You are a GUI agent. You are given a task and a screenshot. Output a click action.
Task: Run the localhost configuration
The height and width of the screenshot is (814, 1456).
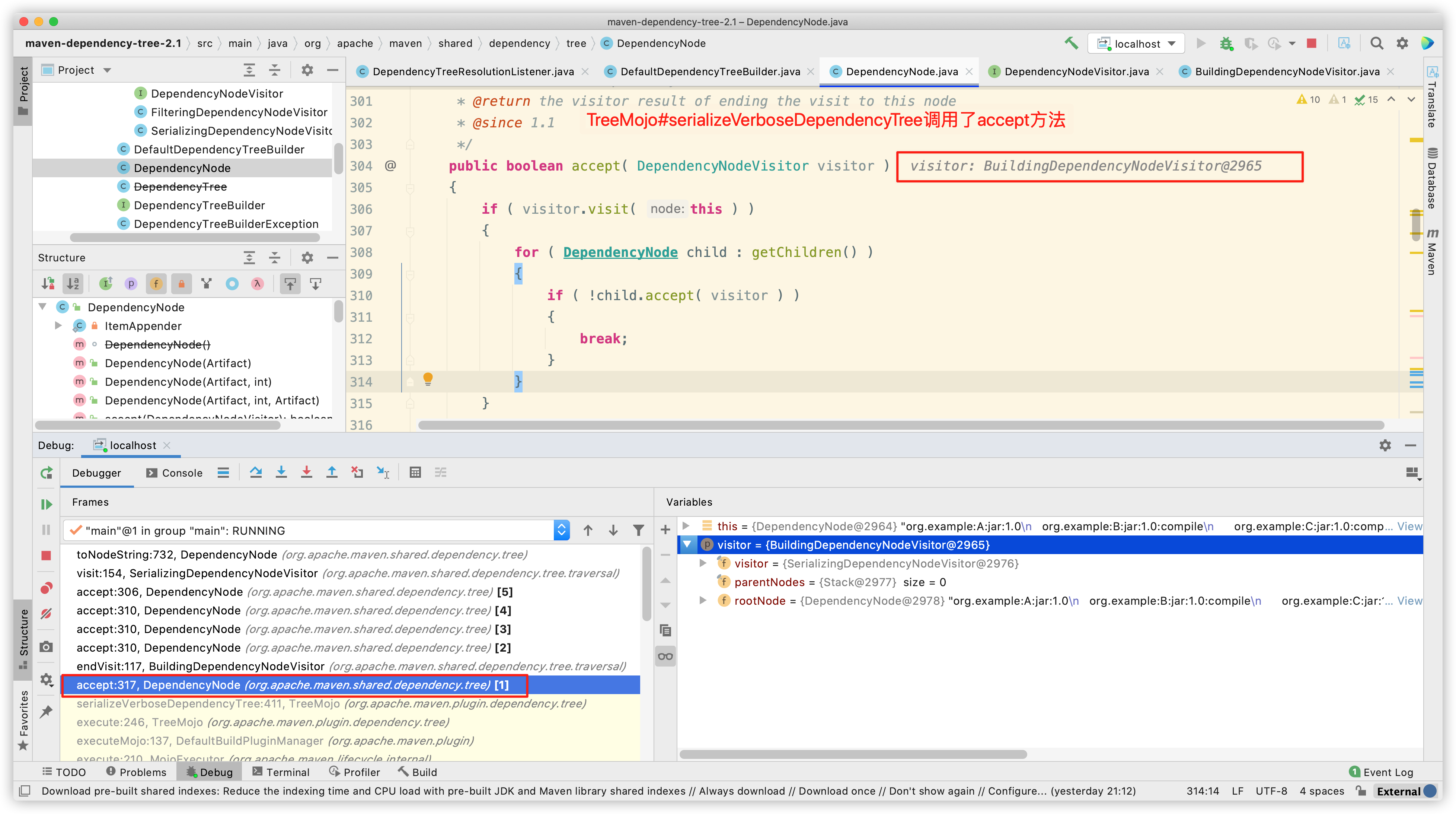point(1201,43)
